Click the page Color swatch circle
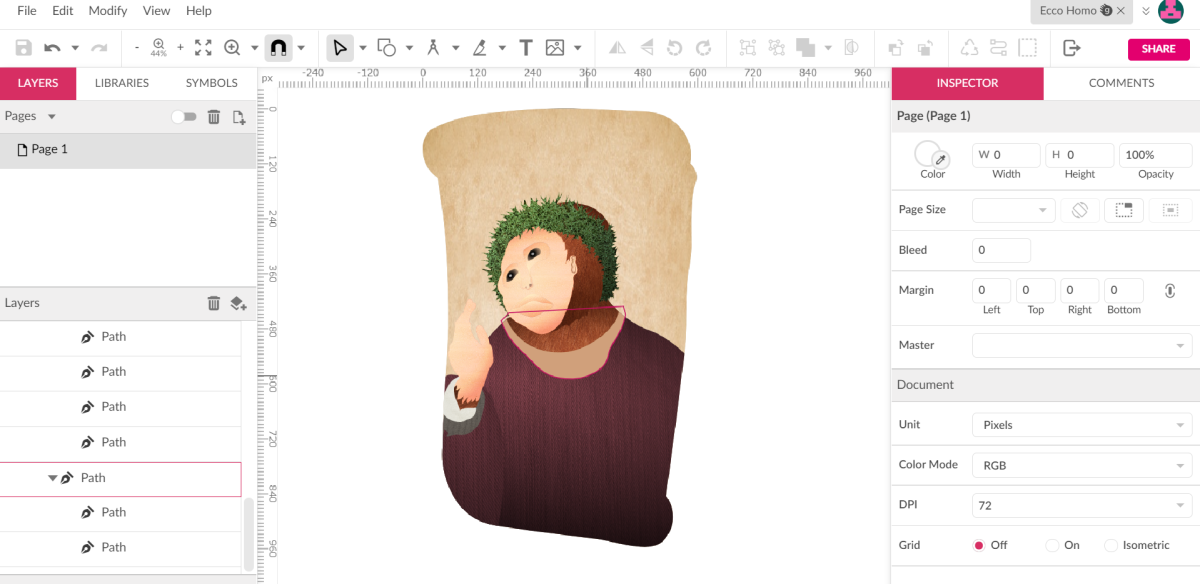1200x584 pixels. [929, 154]
